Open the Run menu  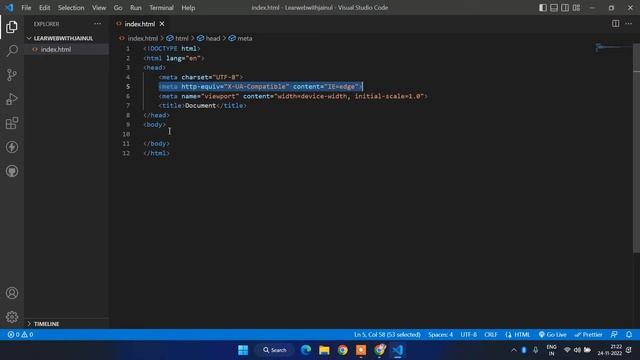pos(136,8)
